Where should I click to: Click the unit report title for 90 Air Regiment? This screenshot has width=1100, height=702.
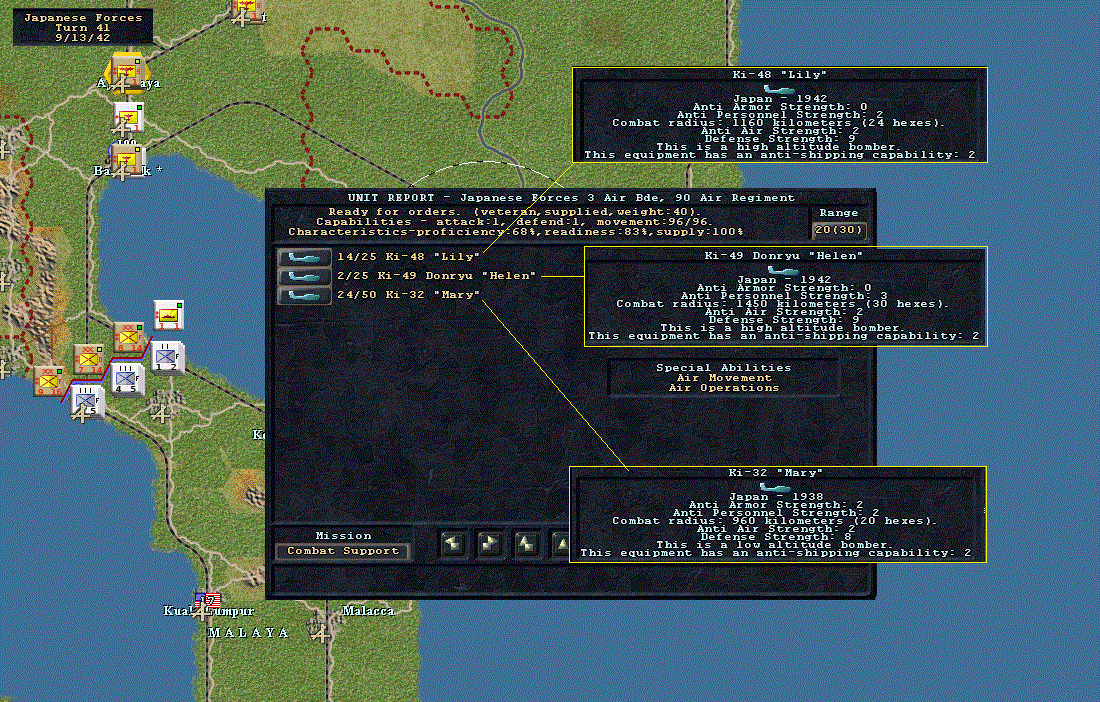pyautogui.click(x=571, y=198)
